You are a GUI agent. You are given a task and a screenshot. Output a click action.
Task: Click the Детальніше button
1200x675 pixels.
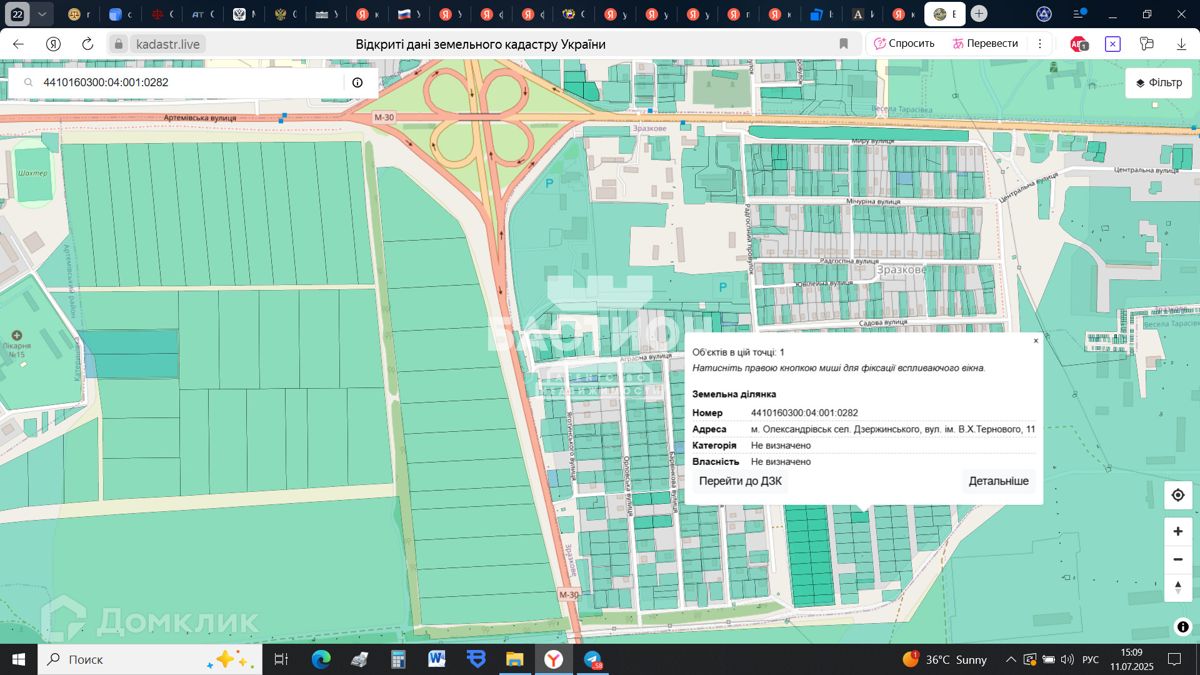tap(998, 481)
